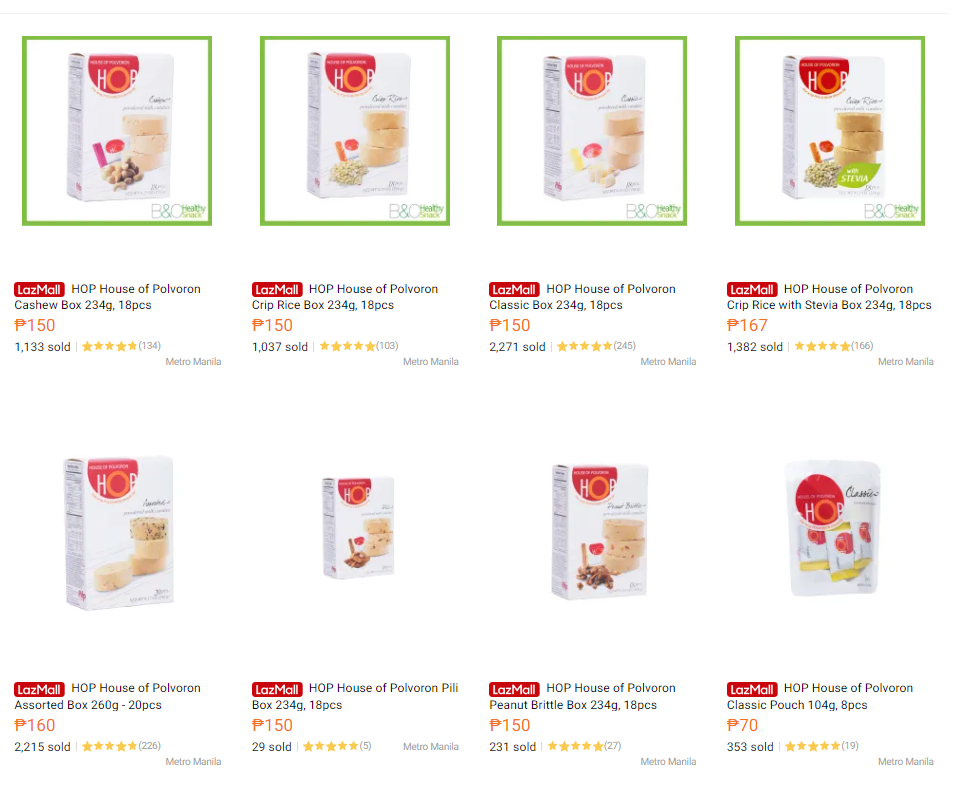Open the Assorted Box product image
Screen dimensions: 961x793
click(117, 531)
